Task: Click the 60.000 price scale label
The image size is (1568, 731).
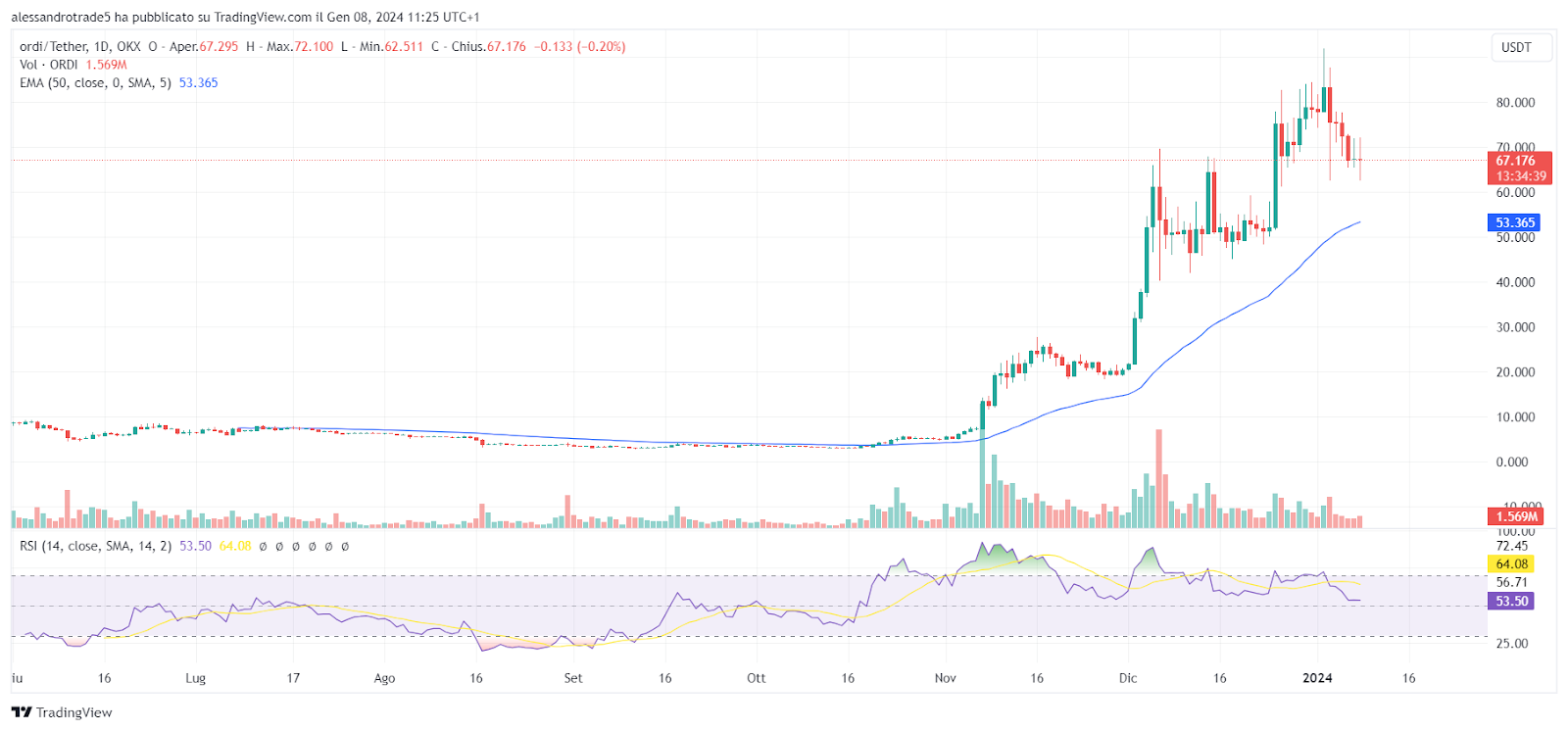Action: click(1515, 193)
